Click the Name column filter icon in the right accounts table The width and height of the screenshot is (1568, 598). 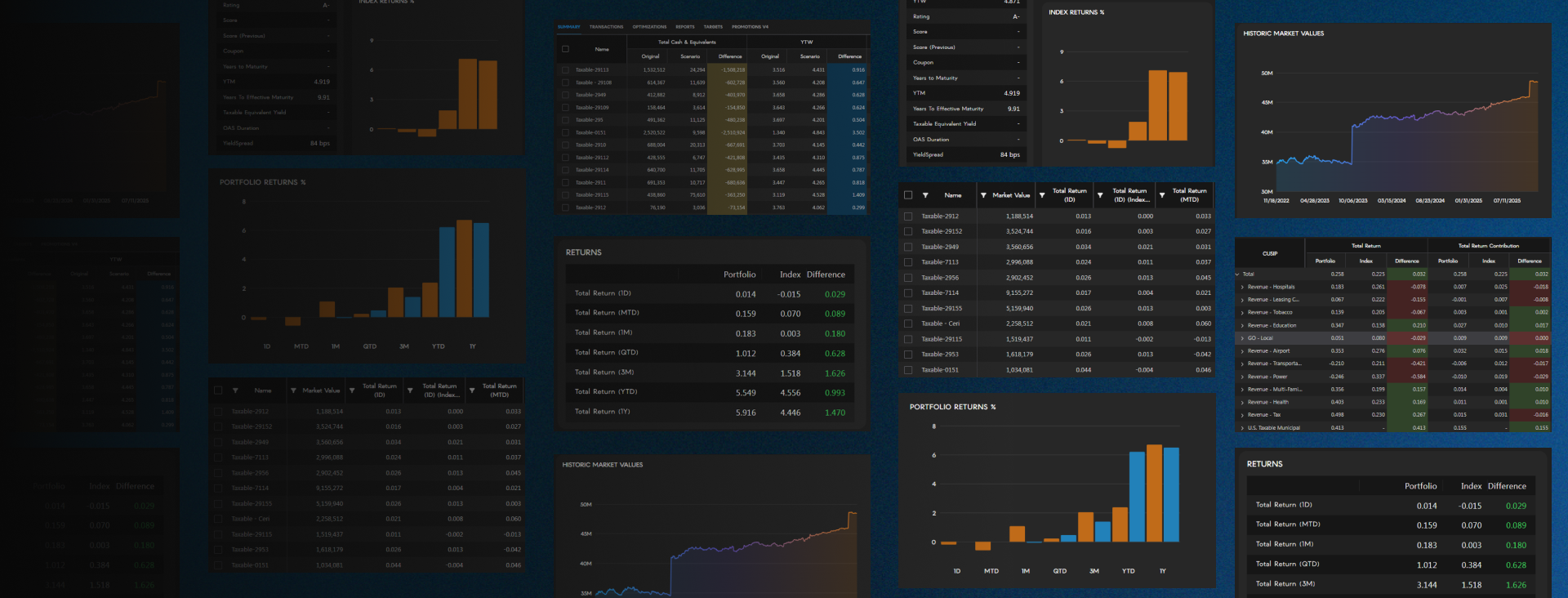coord(925,195)
